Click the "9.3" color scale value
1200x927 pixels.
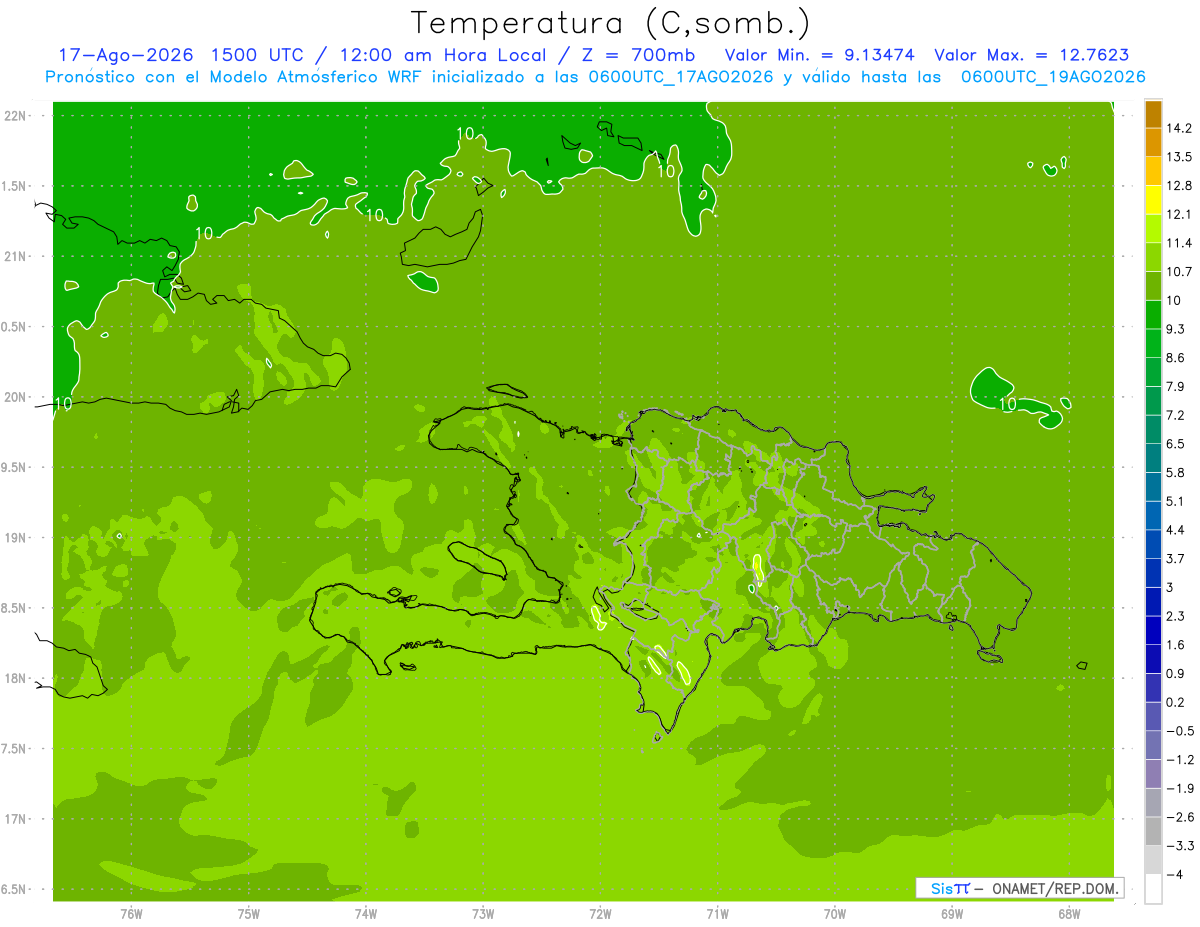point(1175,329)
